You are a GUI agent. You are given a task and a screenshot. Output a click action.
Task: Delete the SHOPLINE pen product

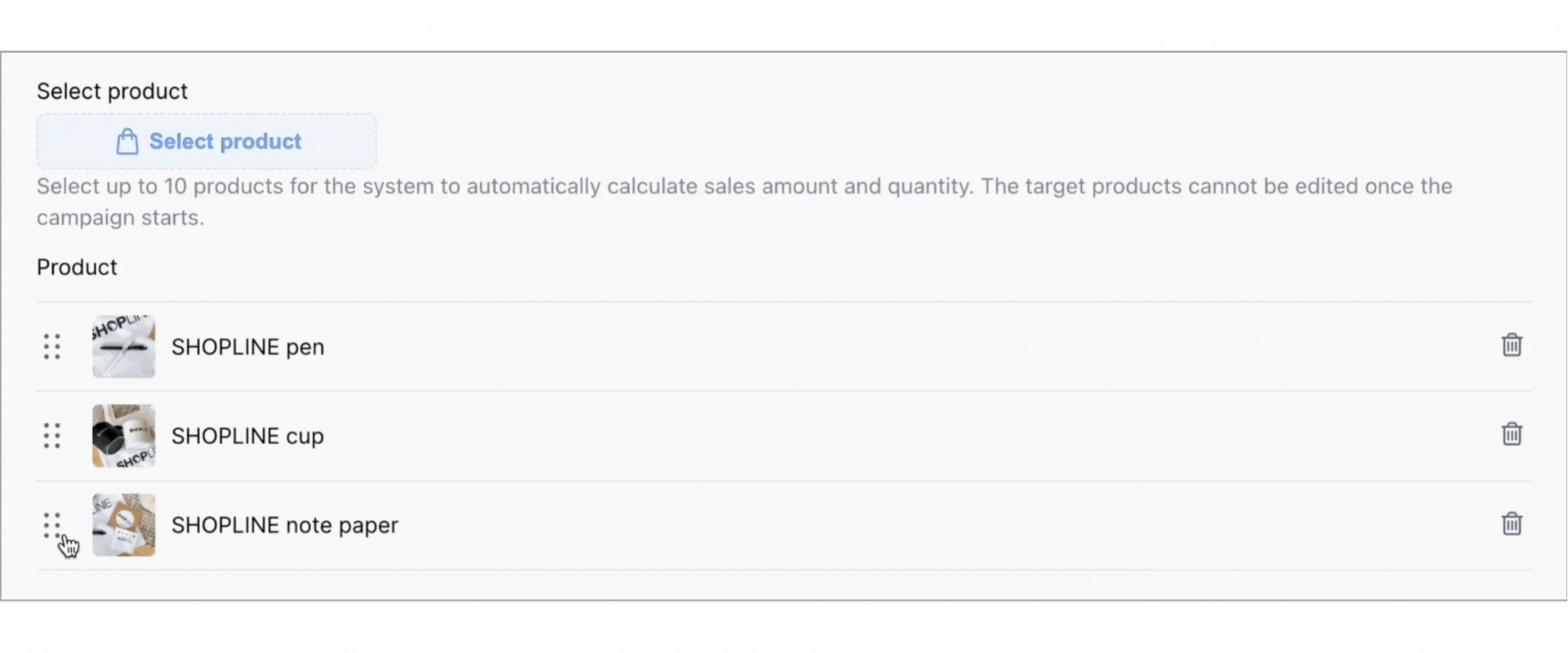(1512, 345)
